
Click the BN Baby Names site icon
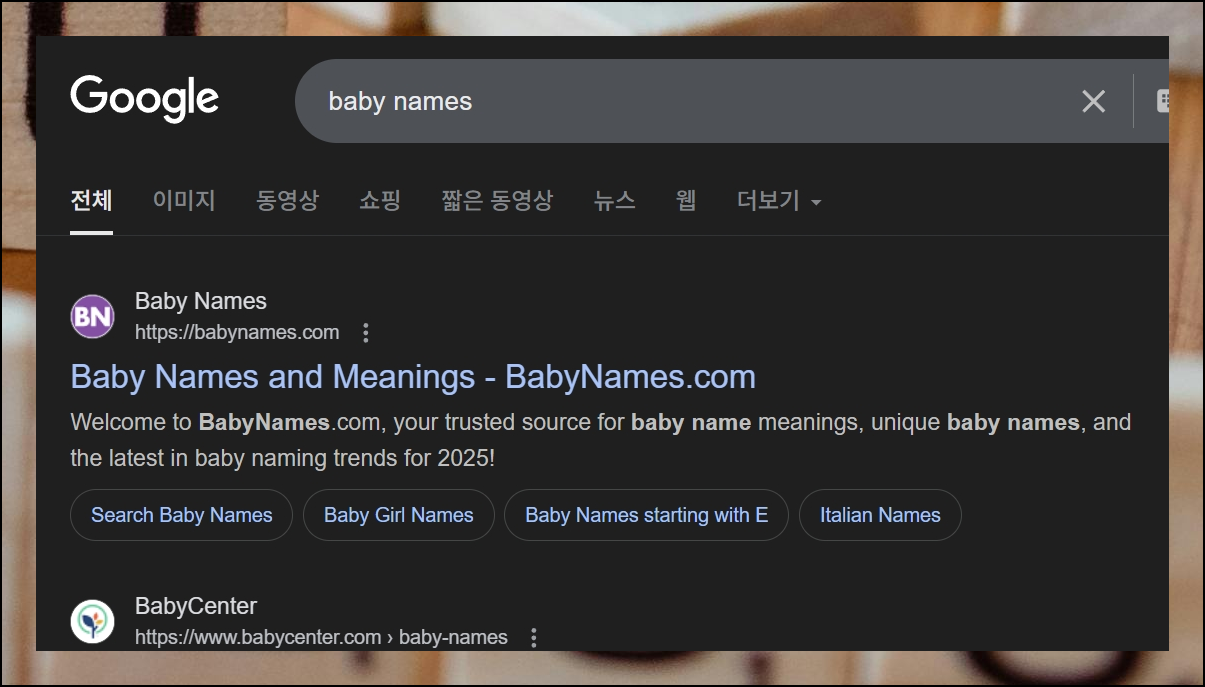93,317
